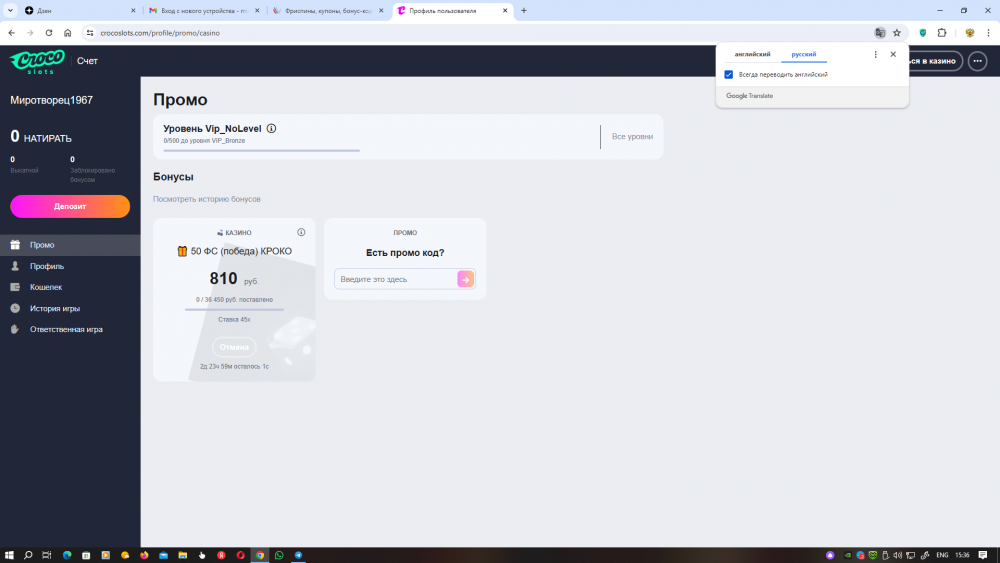This screenshot has width=1000, height=563.
Task: Open the three-dot menu in casino header
Action: (978, 61)
